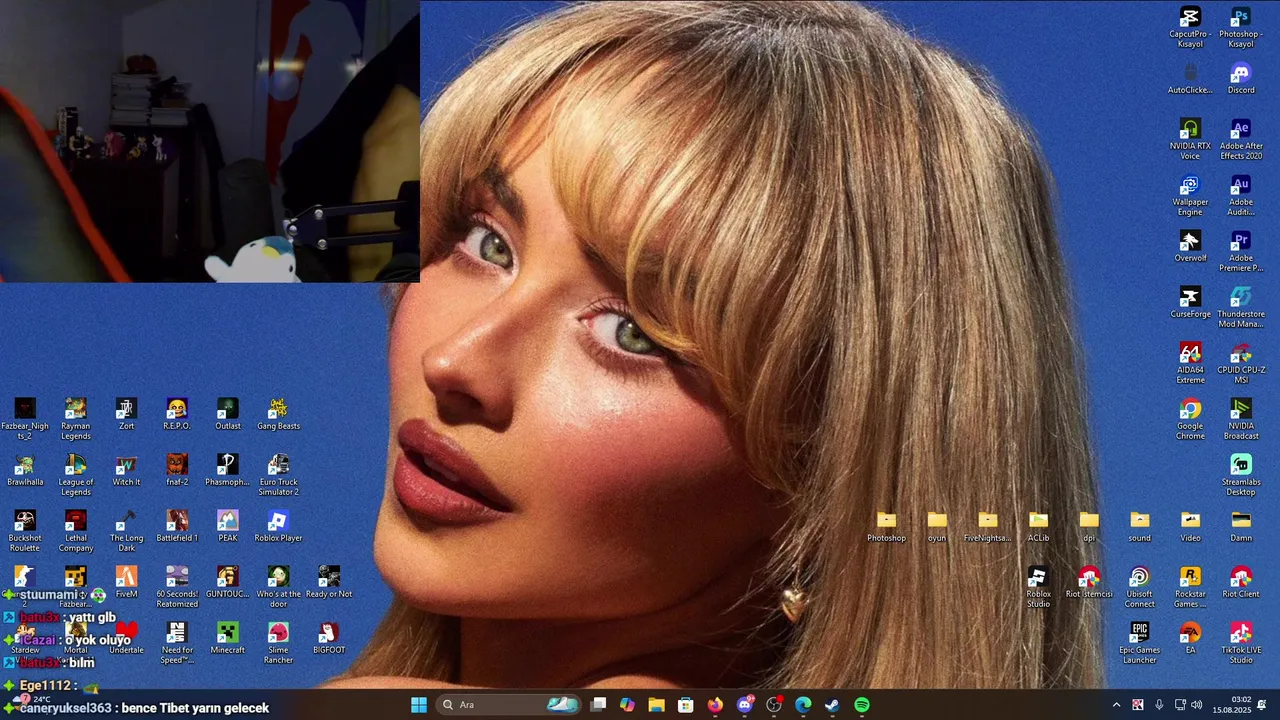
Task: Select League of Legends desktop icon
Action: (x=75, y=474)
